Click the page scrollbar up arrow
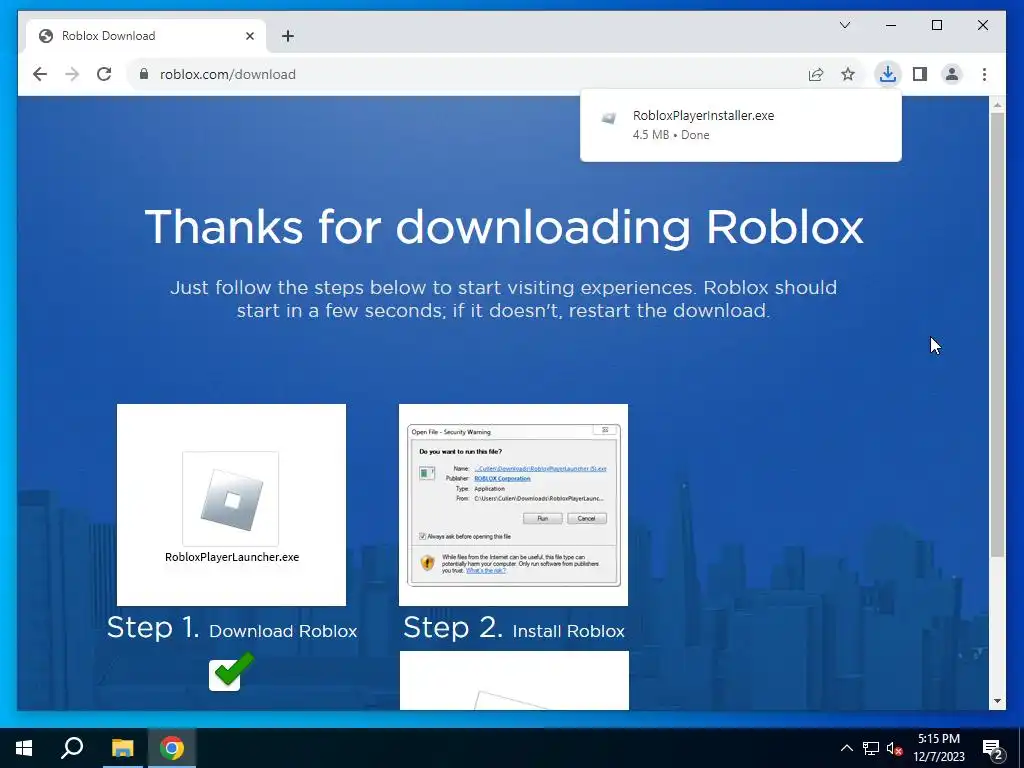The width and height of the screenshot is (1024, 768). [x=997, y=105]
